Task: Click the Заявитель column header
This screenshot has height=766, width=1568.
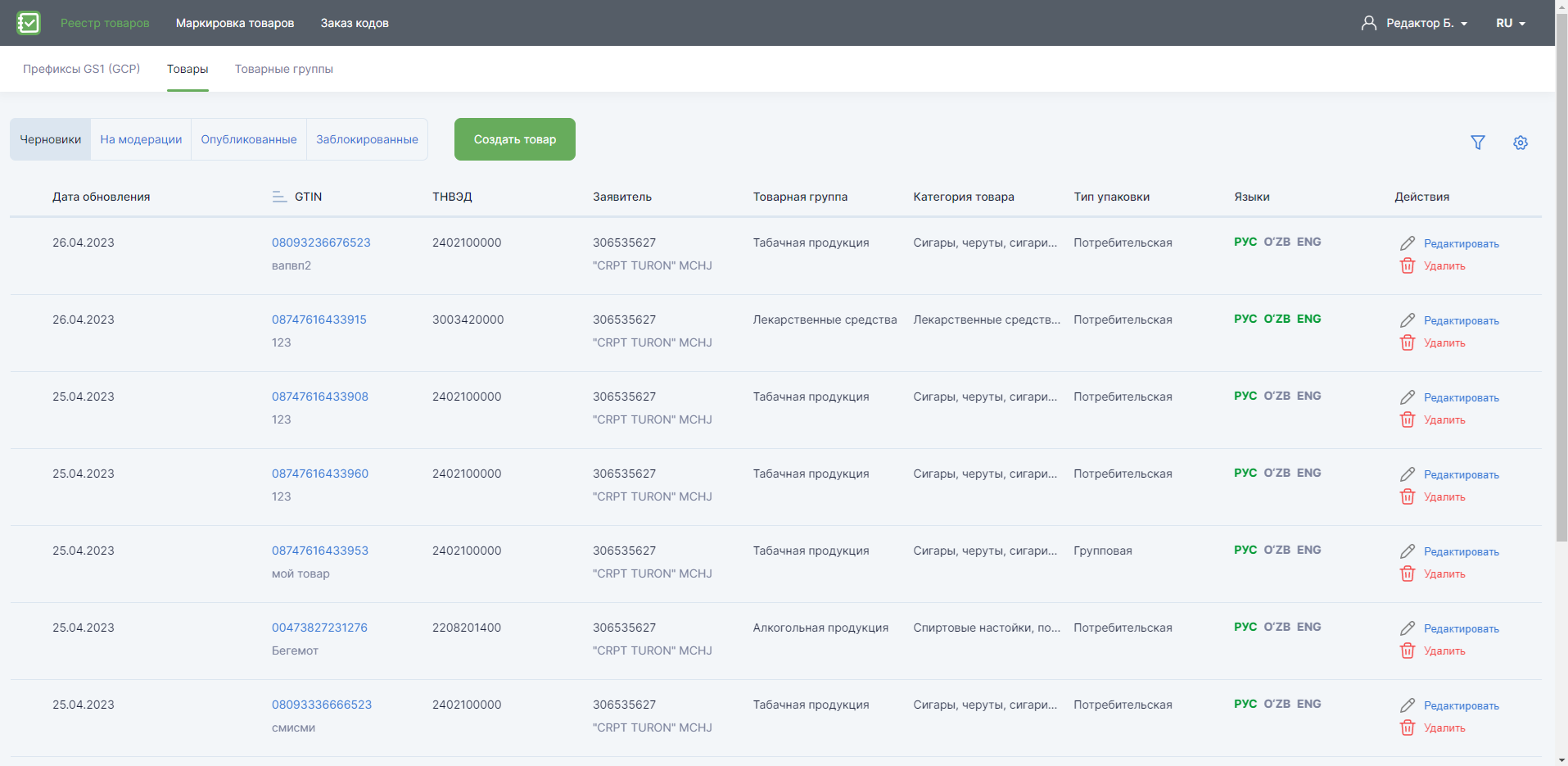Action: click(622, 197)
